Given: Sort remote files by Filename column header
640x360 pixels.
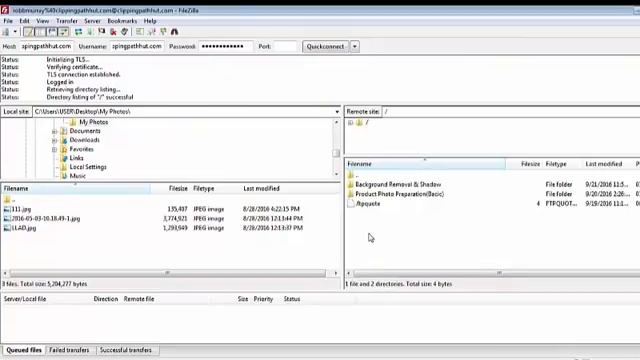Looking at the screenshot, I should click(425, 164).
